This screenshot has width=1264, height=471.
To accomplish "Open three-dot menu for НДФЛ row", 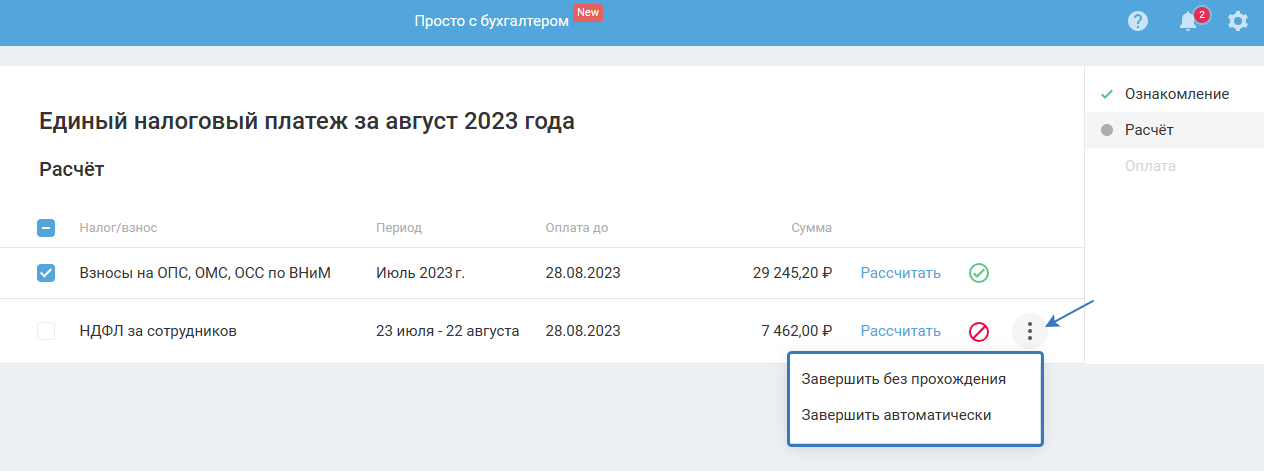I will 1030,331.
